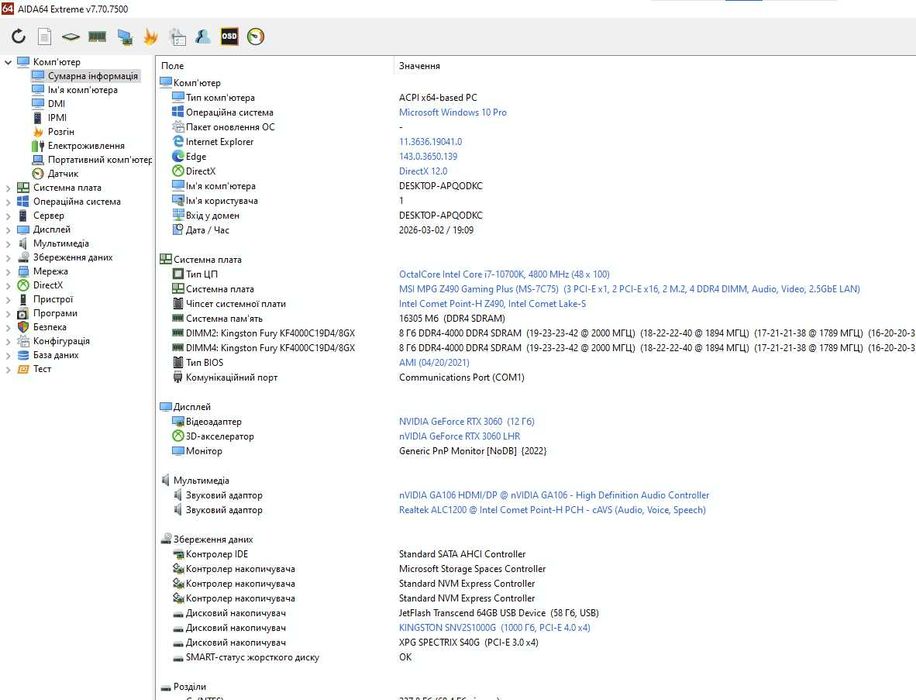Screen dimensions: 916x700
Task: Open the OctalCore Intel Core i7-10700K link
Action: pos(504,274)
